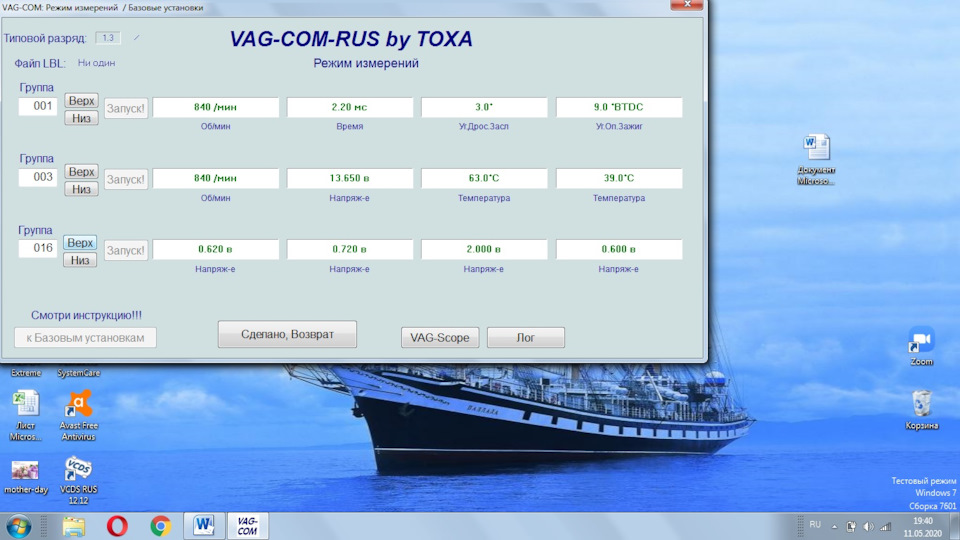Click the 39.0°C temperature value

coord(618,178)
